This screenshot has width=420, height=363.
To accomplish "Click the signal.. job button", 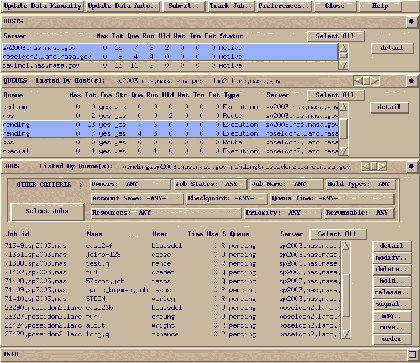I will pyautogui.click(x=392, y=304).
